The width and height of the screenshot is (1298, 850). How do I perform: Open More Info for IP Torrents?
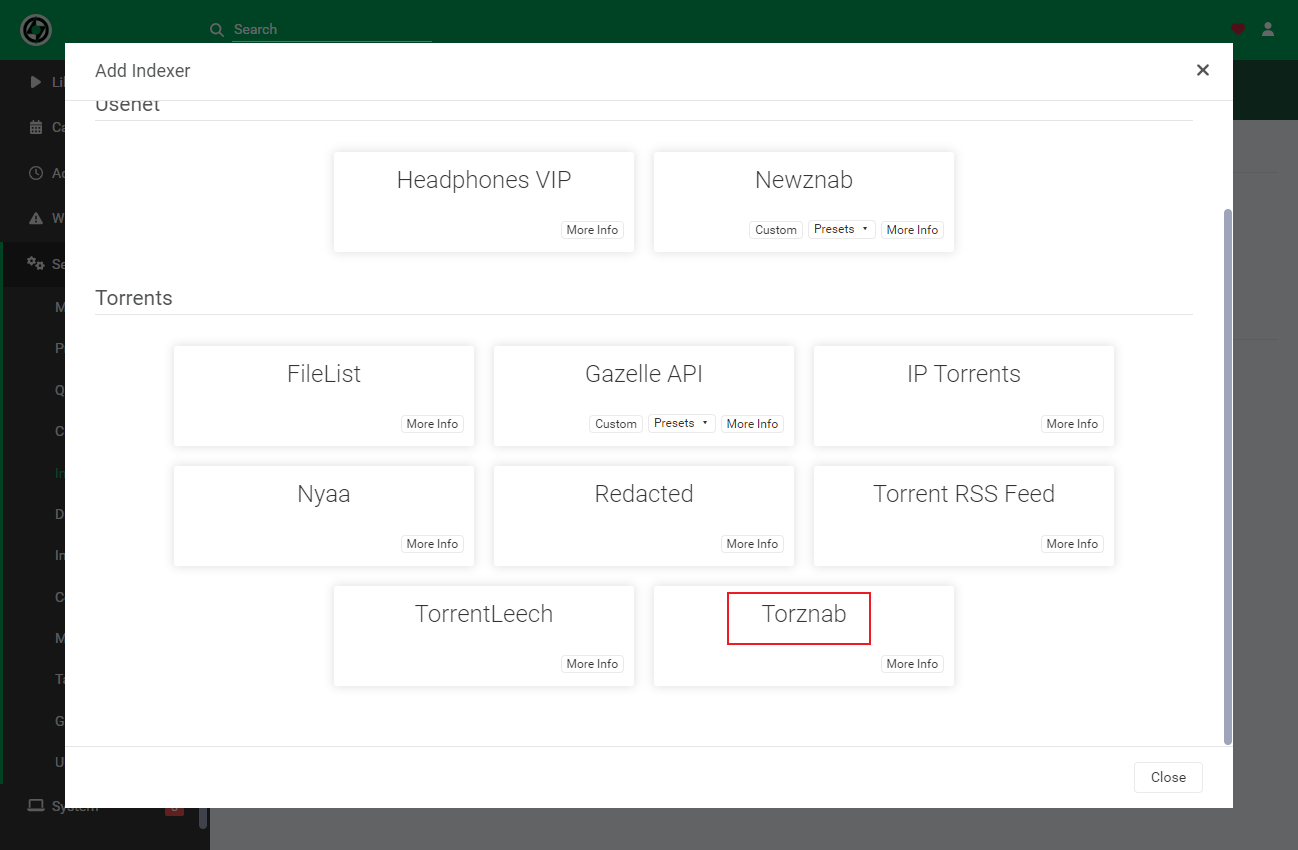(x=1072, y=424)
